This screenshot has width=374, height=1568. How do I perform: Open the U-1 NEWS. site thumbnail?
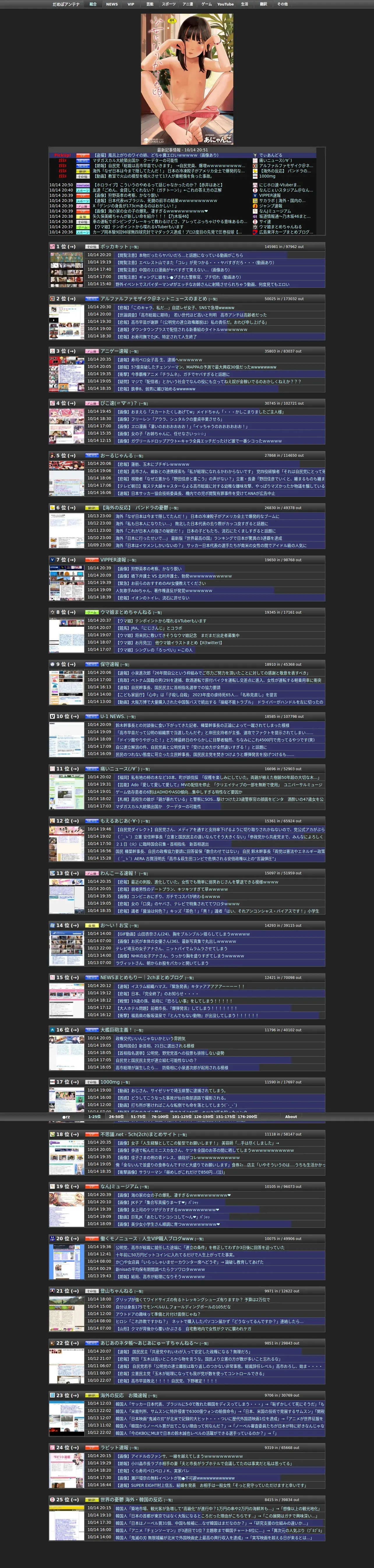tap(66, 740)
